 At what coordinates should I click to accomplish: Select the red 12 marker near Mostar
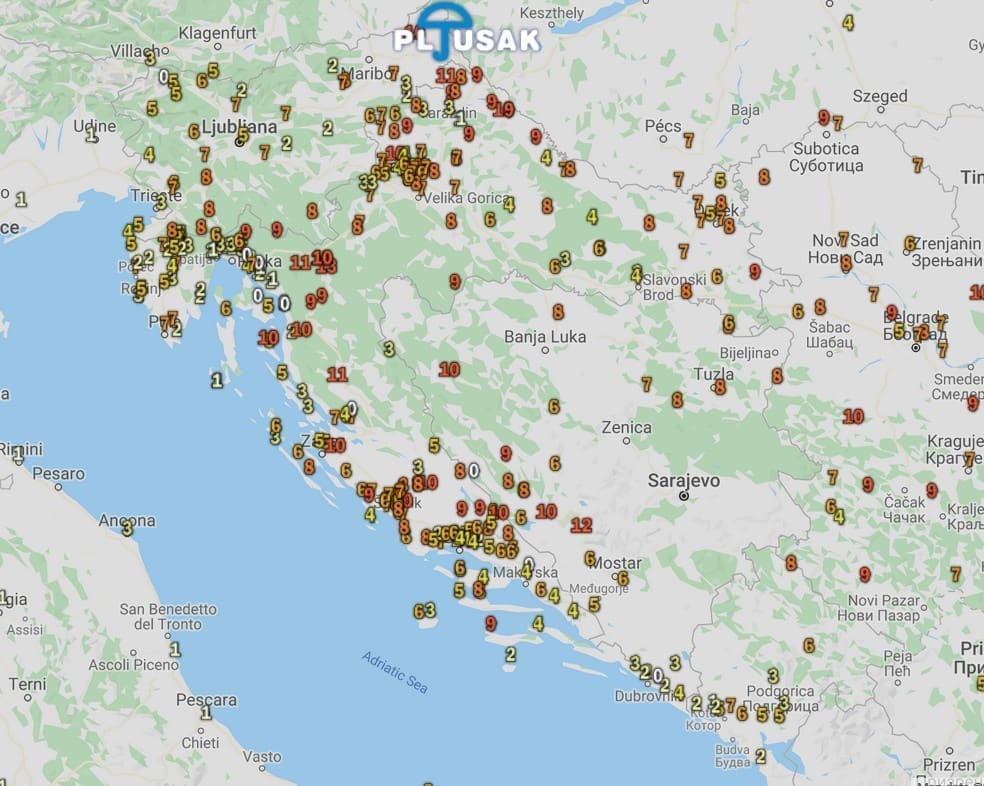click(x=581, y=525)
